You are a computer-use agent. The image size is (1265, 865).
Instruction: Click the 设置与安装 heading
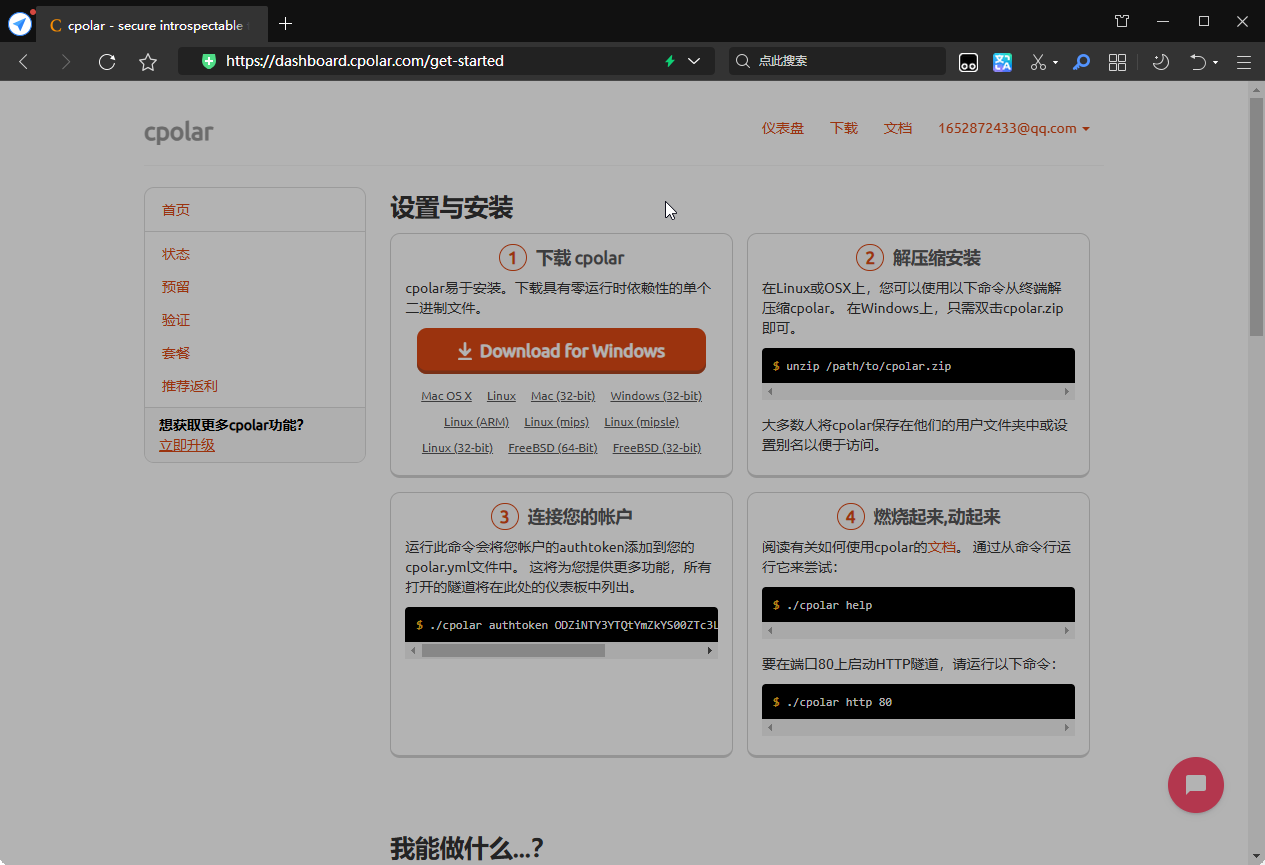pos(451,208)
